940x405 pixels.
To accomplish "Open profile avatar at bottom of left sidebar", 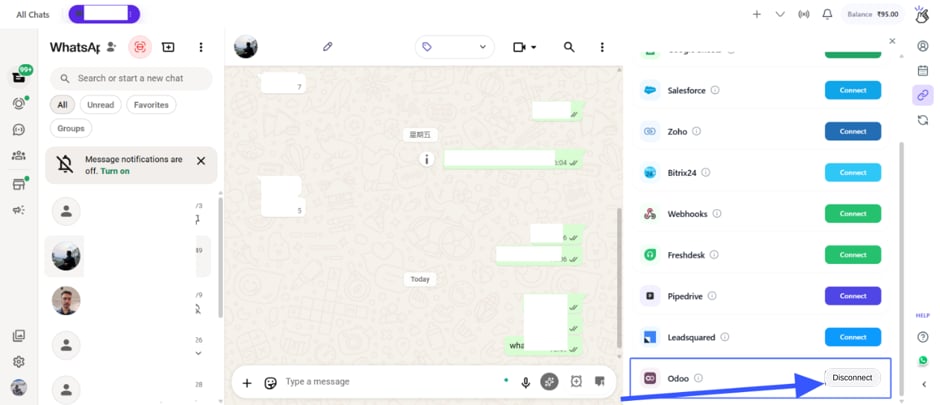I will click(19, 388).
